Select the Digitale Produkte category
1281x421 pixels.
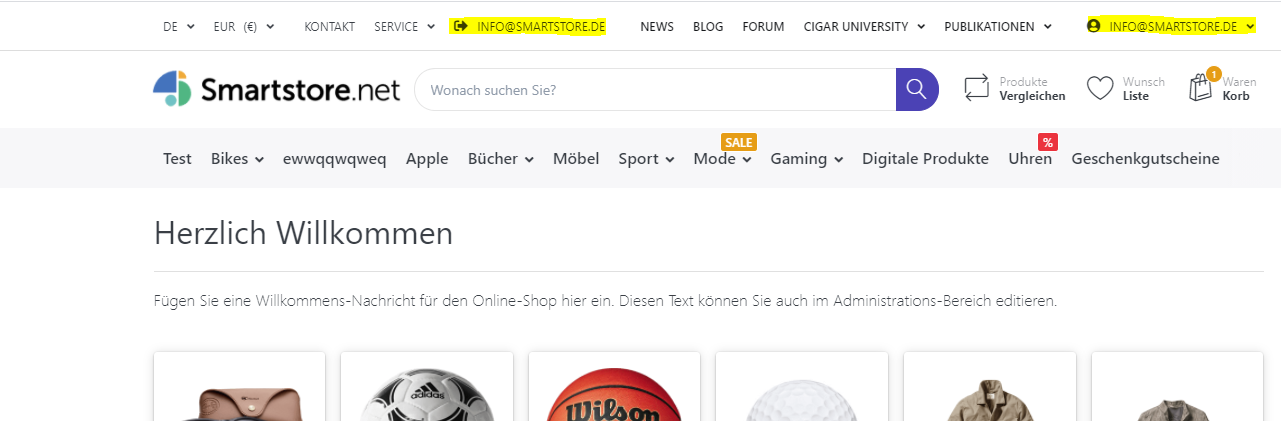click(x=925, y=159)
